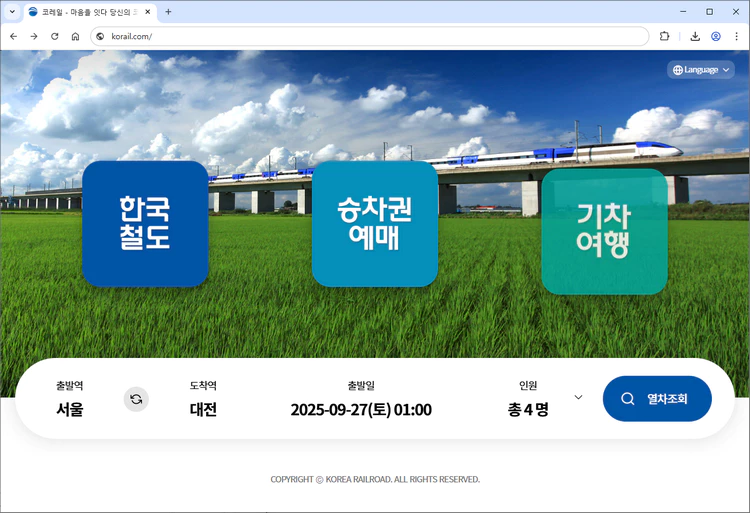
Task: Click the 출발역 label
Action: pyautogui.click(x=70, y=385)
